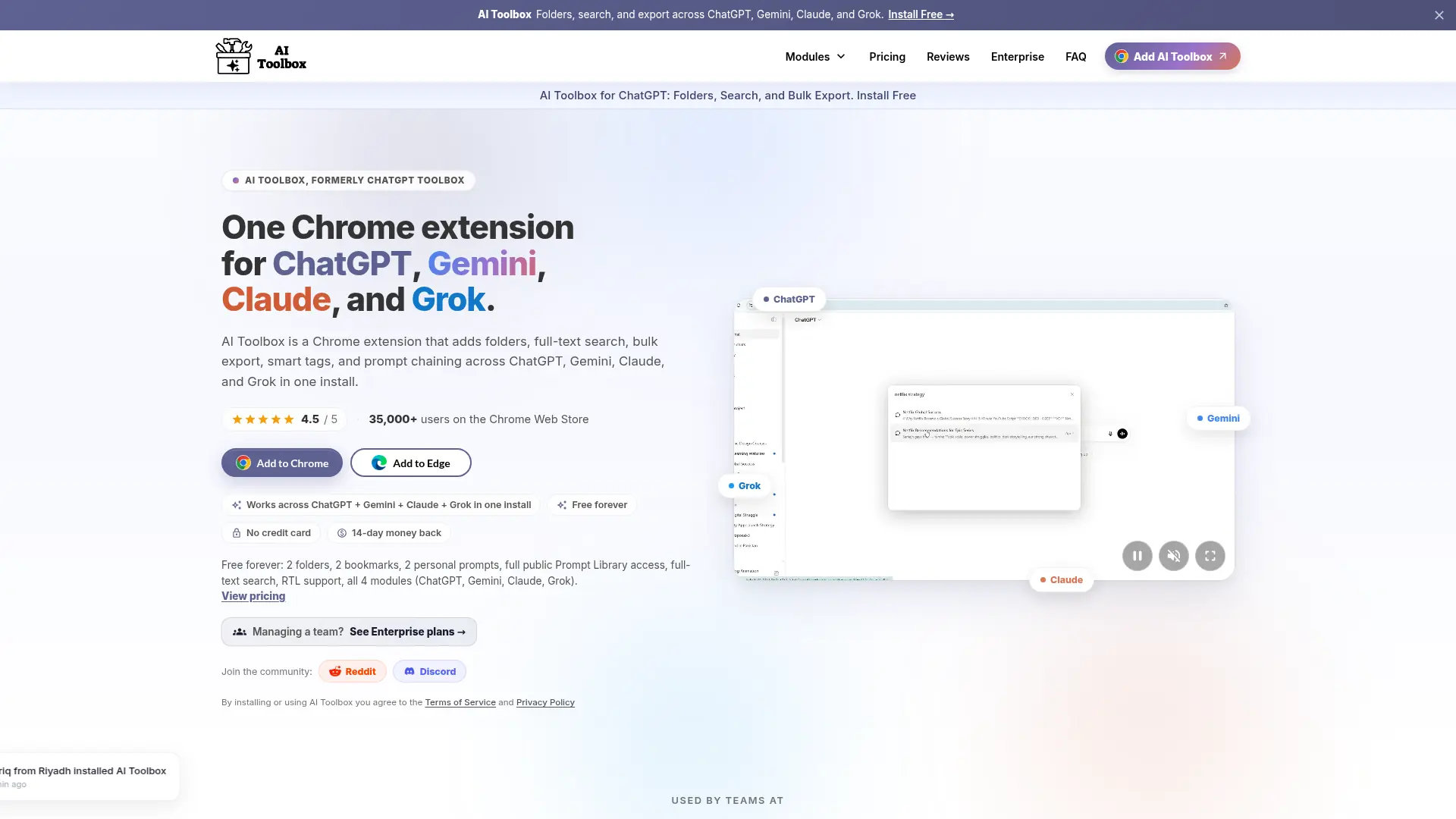Open the View pricing link
The height and width of the screenshot is (819, 1456).
pyautogui.click(x=253, y=596)
